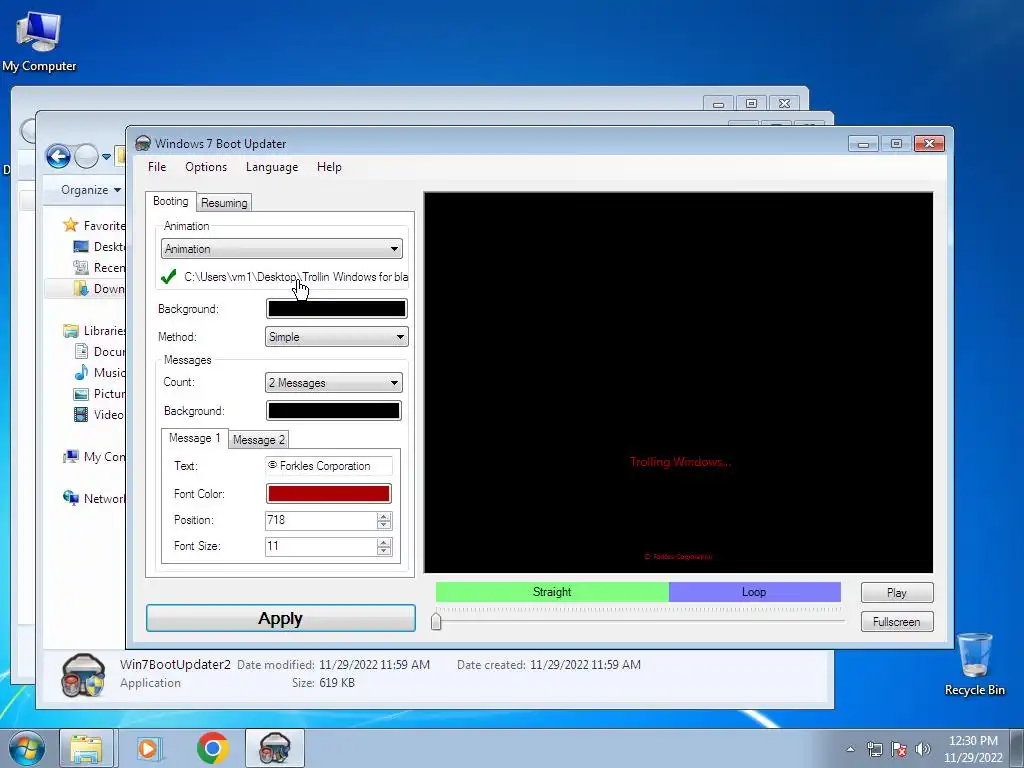
Task: Click the purple Loop timeline section
Action: tap(754, 592)
